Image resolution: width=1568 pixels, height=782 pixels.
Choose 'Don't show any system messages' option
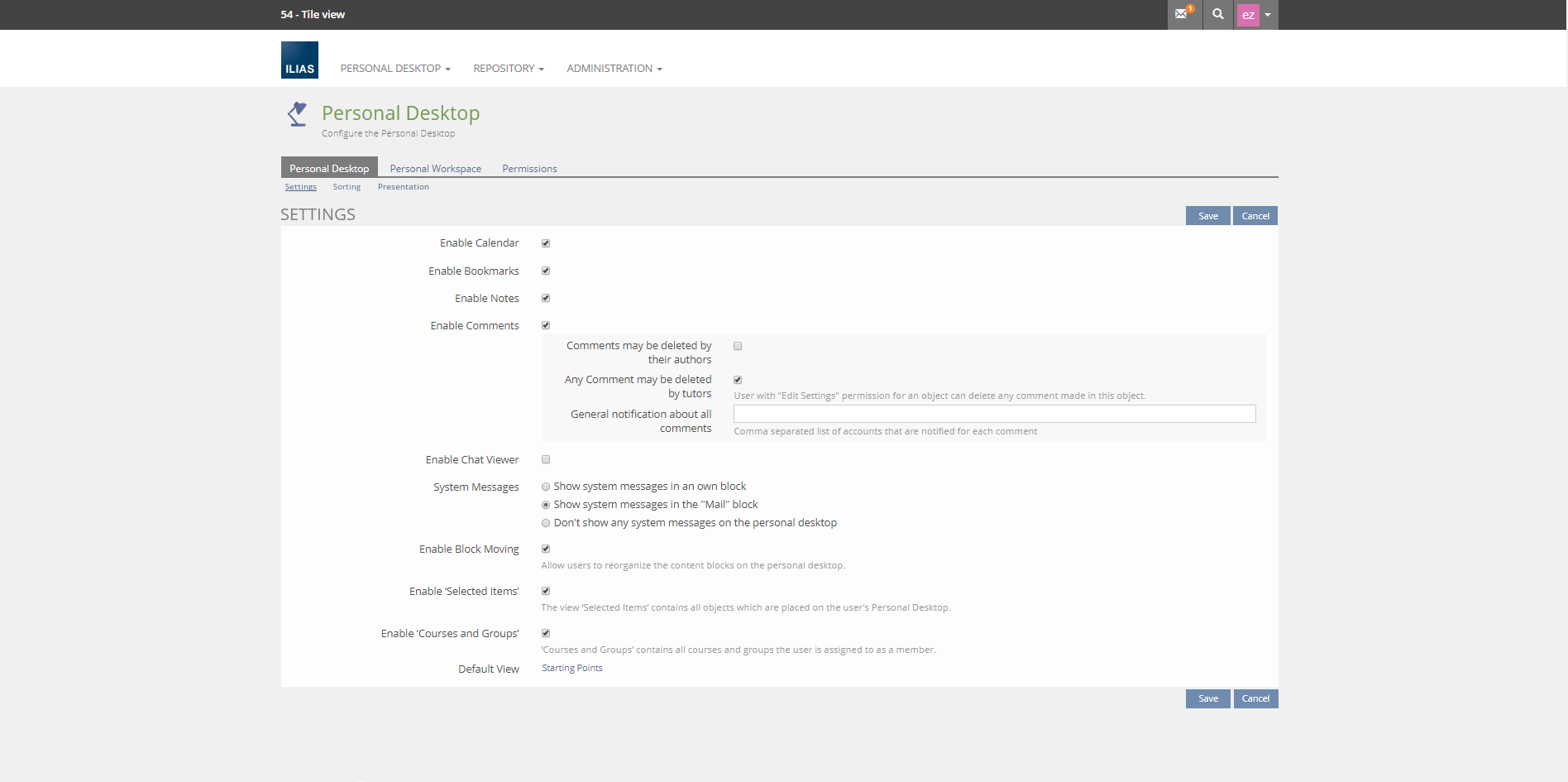tap(546, 523)
